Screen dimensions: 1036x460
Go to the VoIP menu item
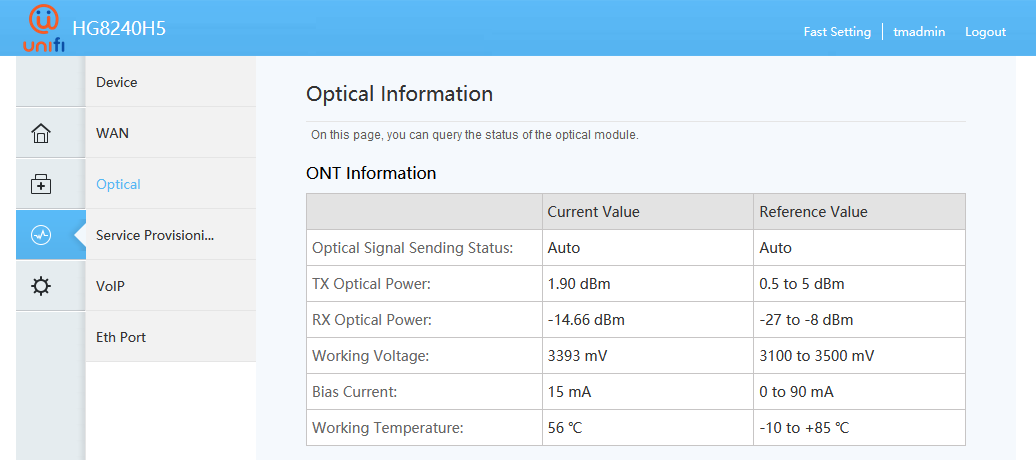point(110,286)
